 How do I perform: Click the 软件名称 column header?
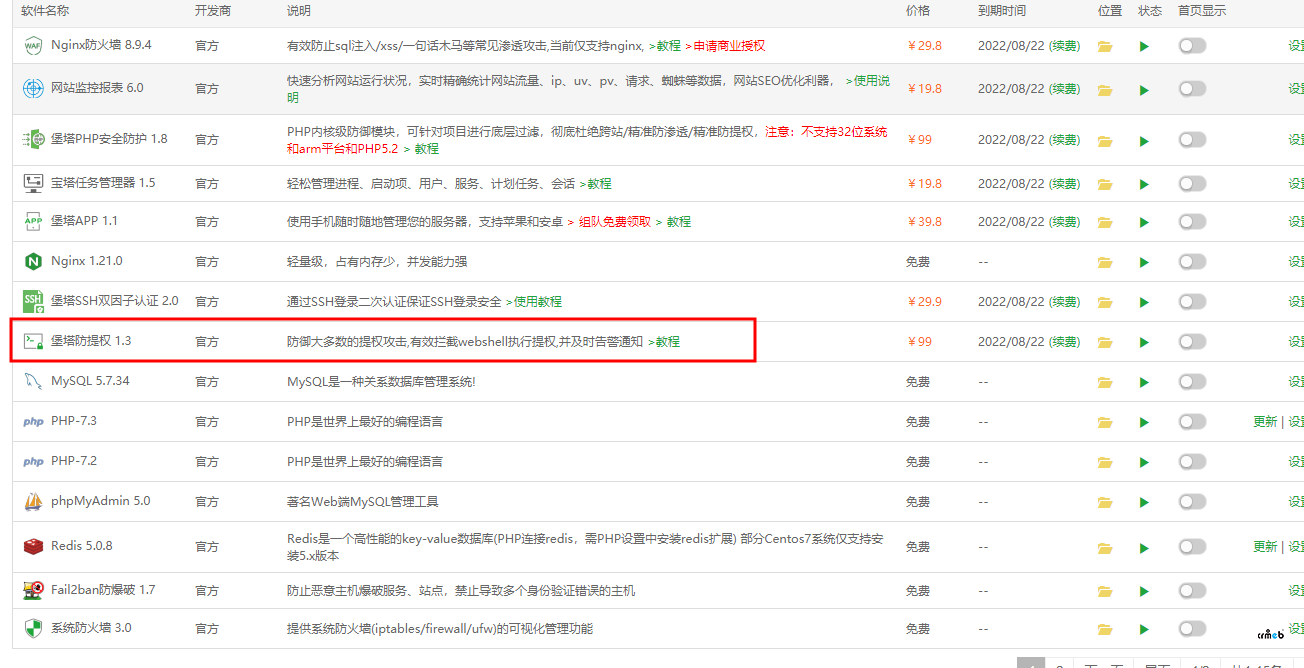point(46,11)
